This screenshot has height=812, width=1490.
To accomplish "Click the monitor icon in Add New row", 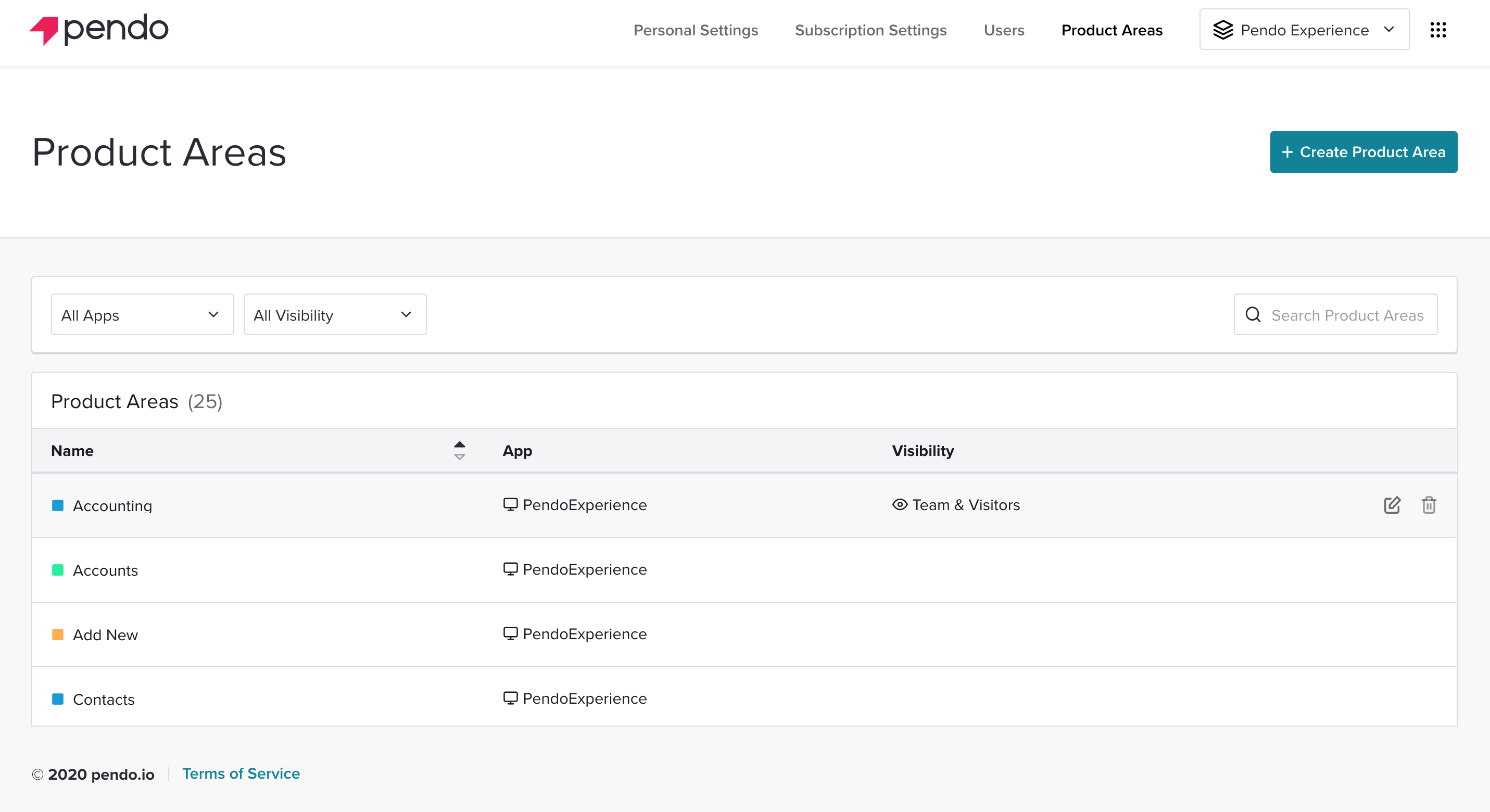I will click(x=510, y=633).
